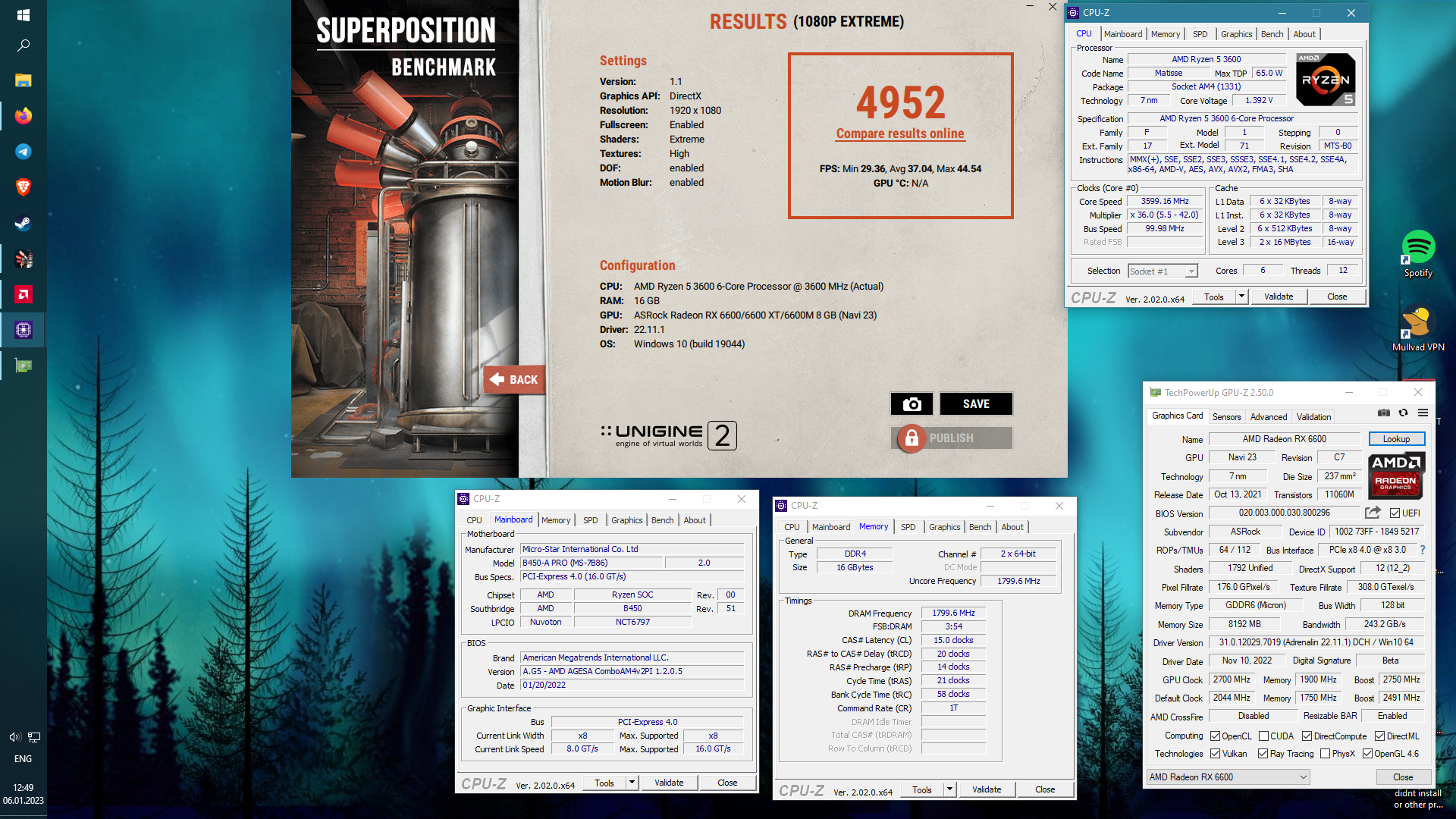This screenshot has height=819, width=1456.
Task: Switch to GPU-Z taskbar icon
Action: pyautogui.click(x=23, y=366)
